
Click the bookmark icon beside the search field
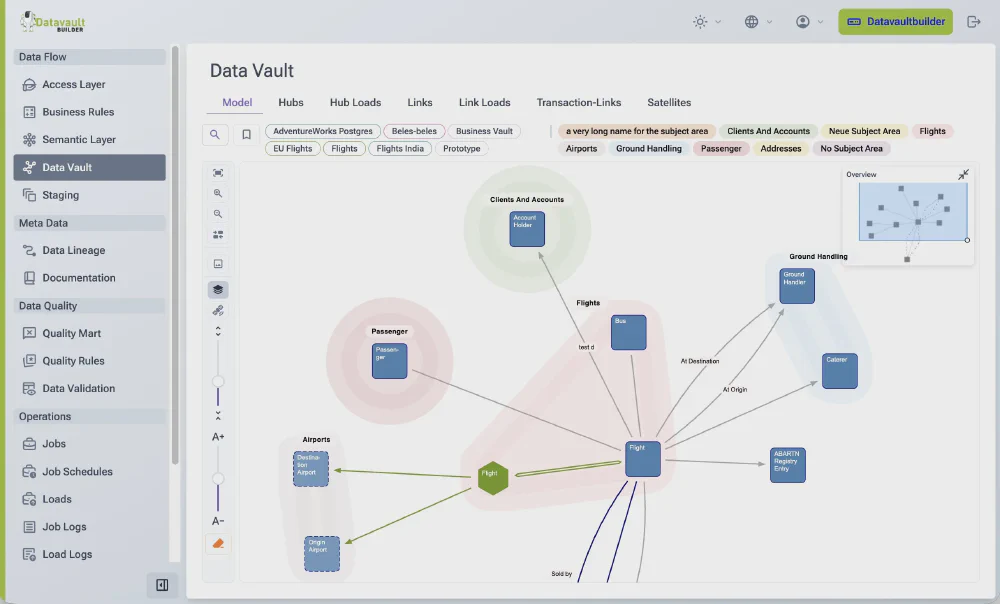coord(244,133)
